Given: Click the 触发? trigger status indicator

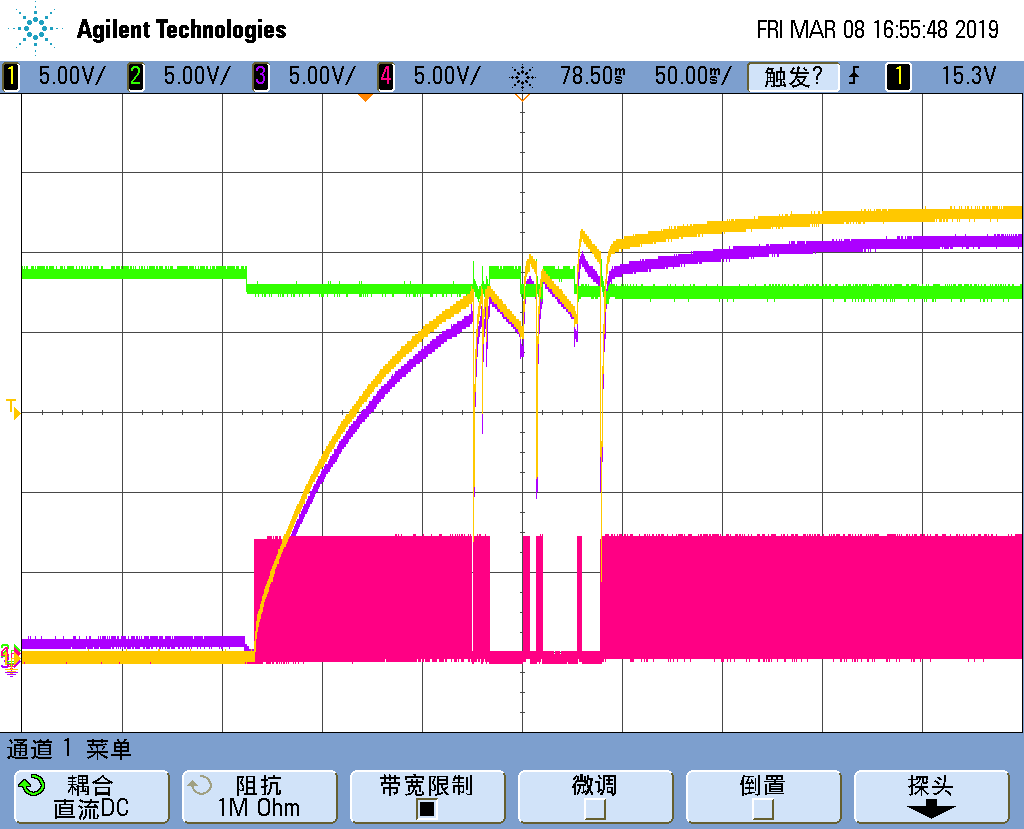Looking at the screenshot, I should (793, 76).
